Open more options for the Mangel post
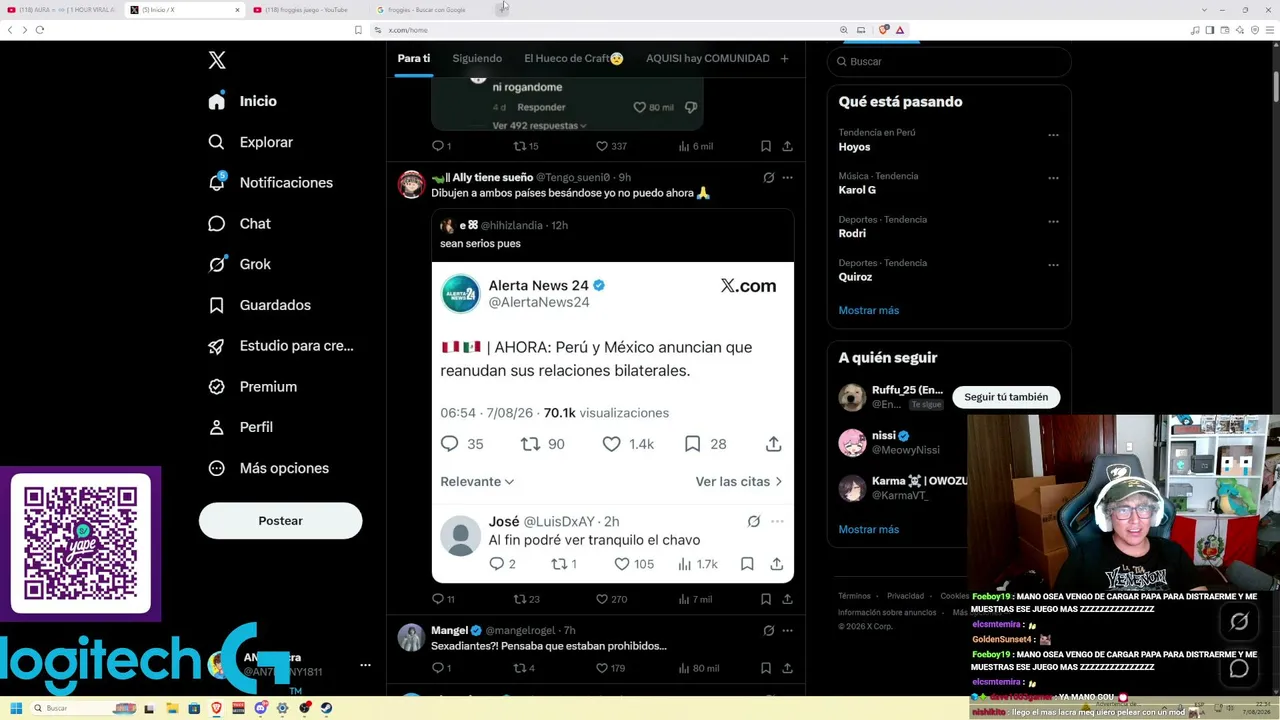The width and height of the screenshot is (1280, 720). (788, 631)
